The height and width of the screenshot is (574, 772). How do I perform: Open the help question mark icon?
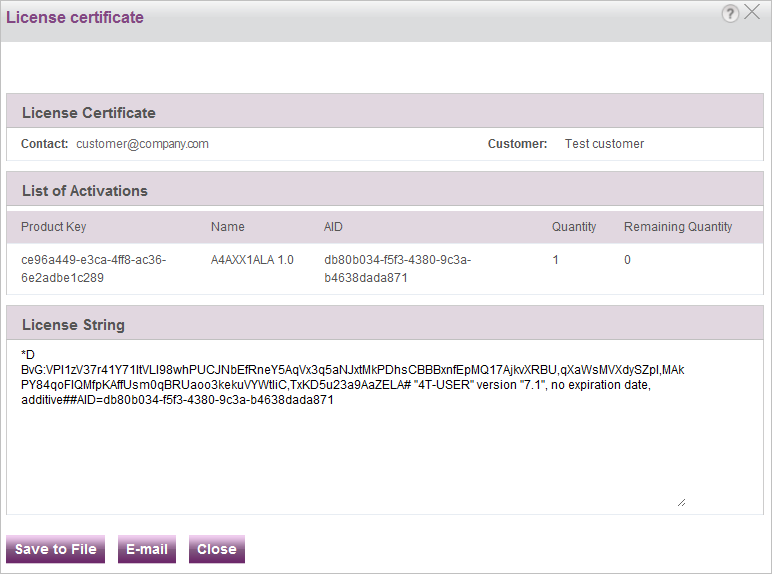click(730, 14)
